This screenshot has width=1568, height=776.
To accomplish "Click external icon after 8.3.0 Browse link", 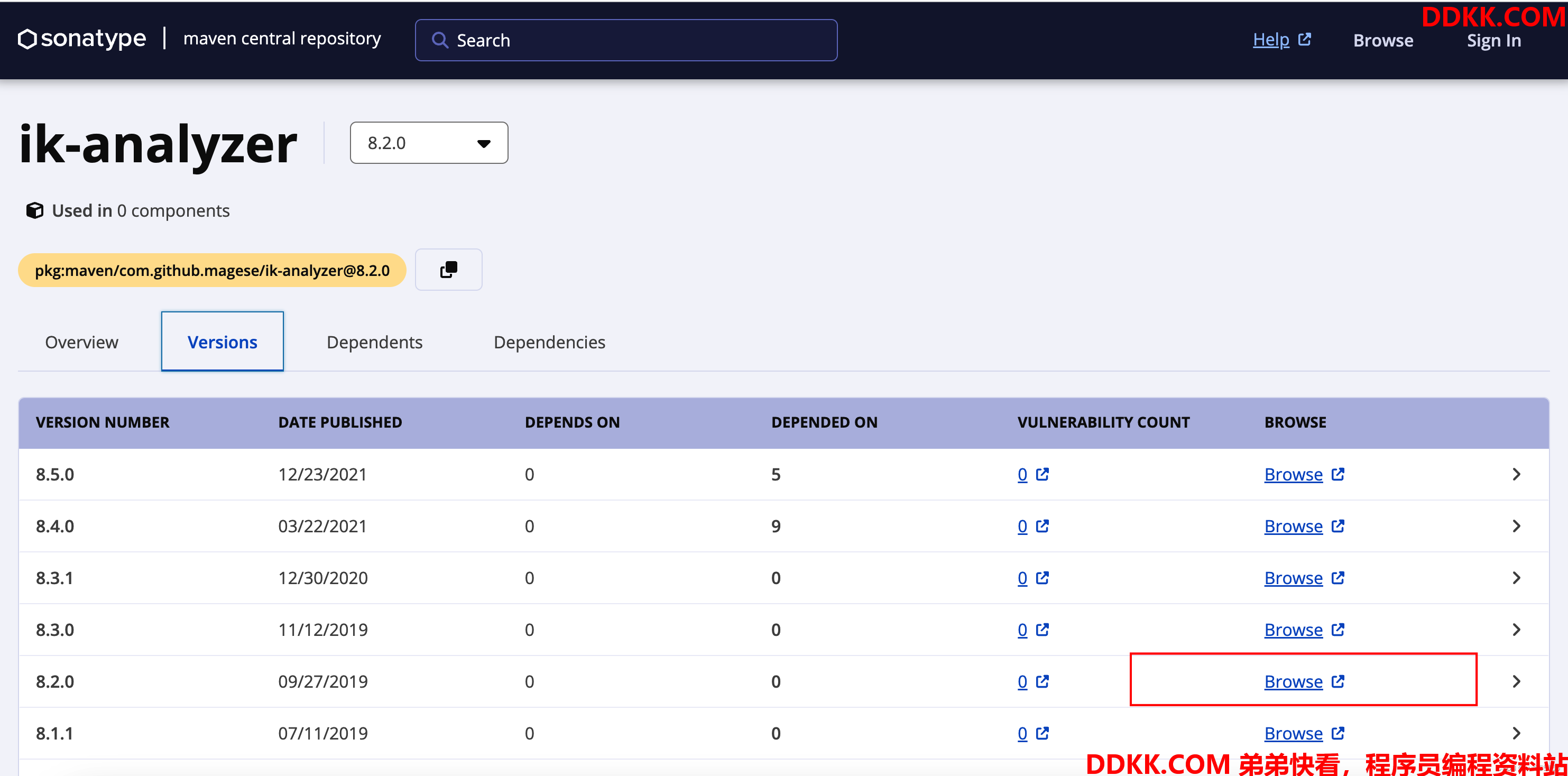I will pos(1338,630).
